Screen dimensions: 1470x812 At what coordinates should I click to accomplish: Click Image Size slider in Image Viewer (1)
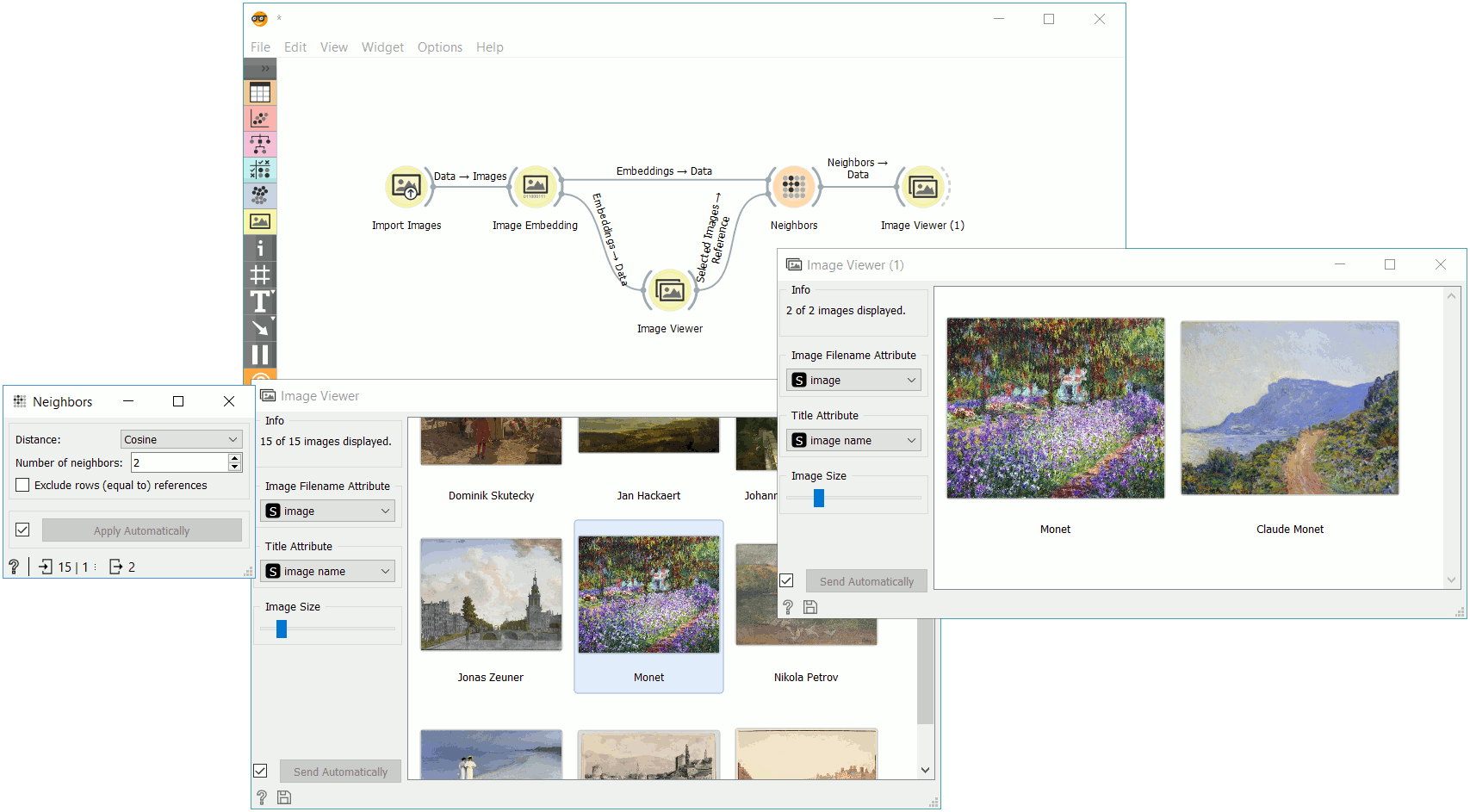point(819,498)
